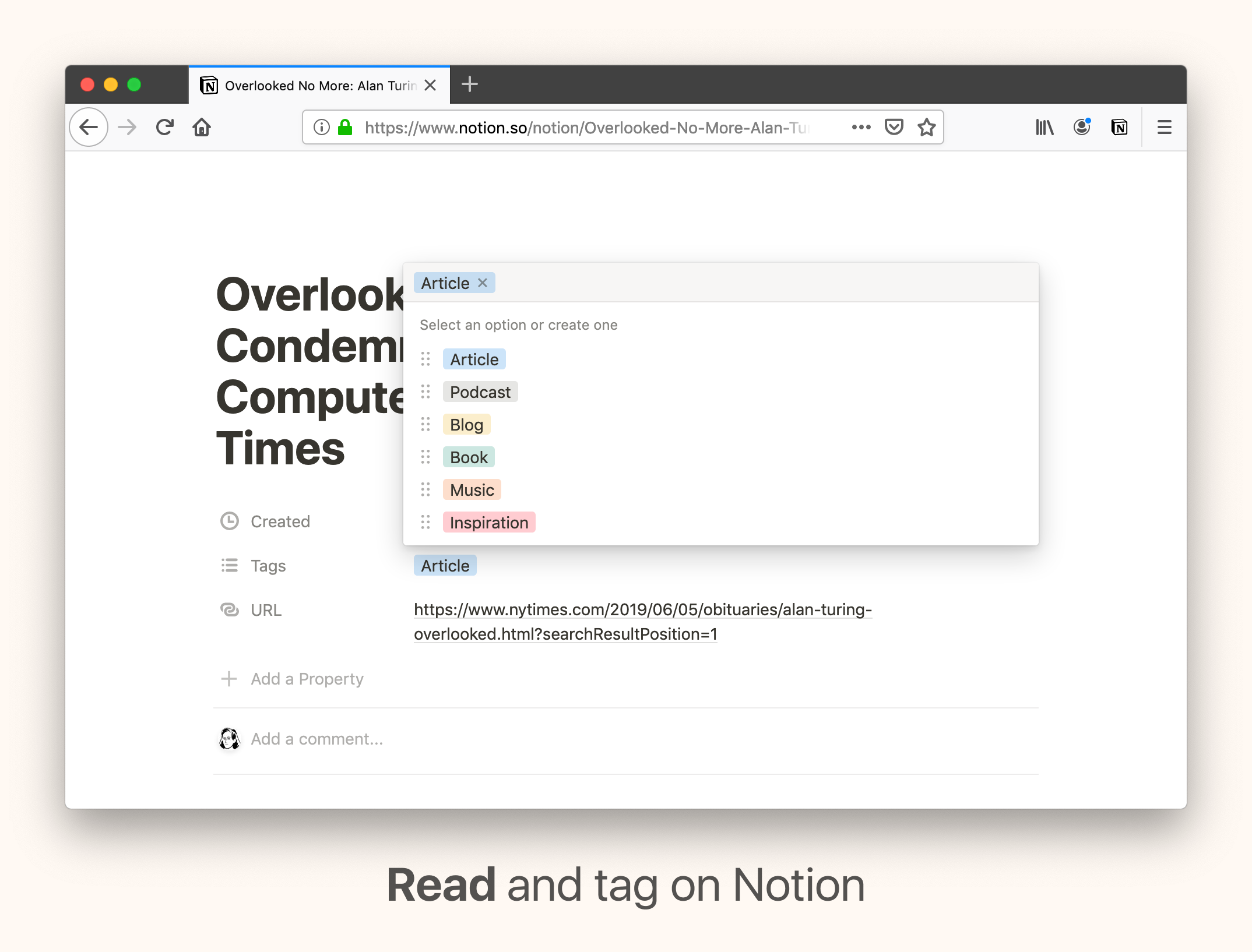The image size is (1252, 952).
Task: Click the user avatar by comment box
Action: (x=229, y=739)
